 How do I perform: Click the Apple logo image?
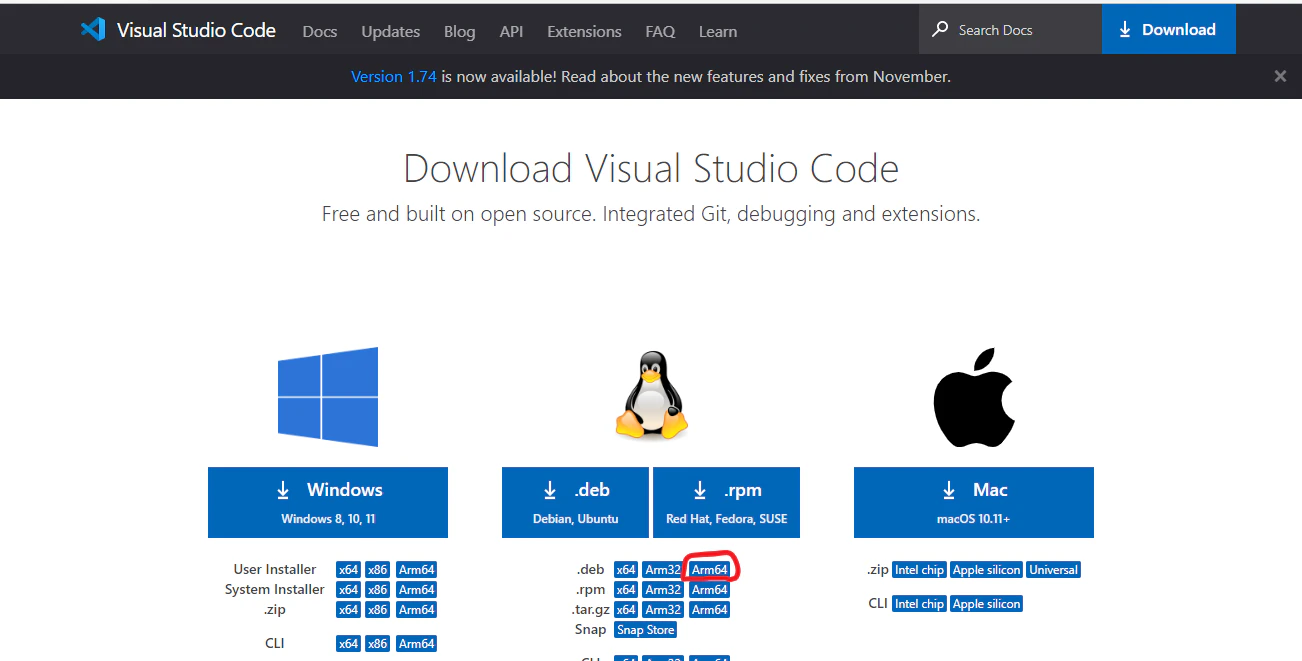click(x=974, y=397)
